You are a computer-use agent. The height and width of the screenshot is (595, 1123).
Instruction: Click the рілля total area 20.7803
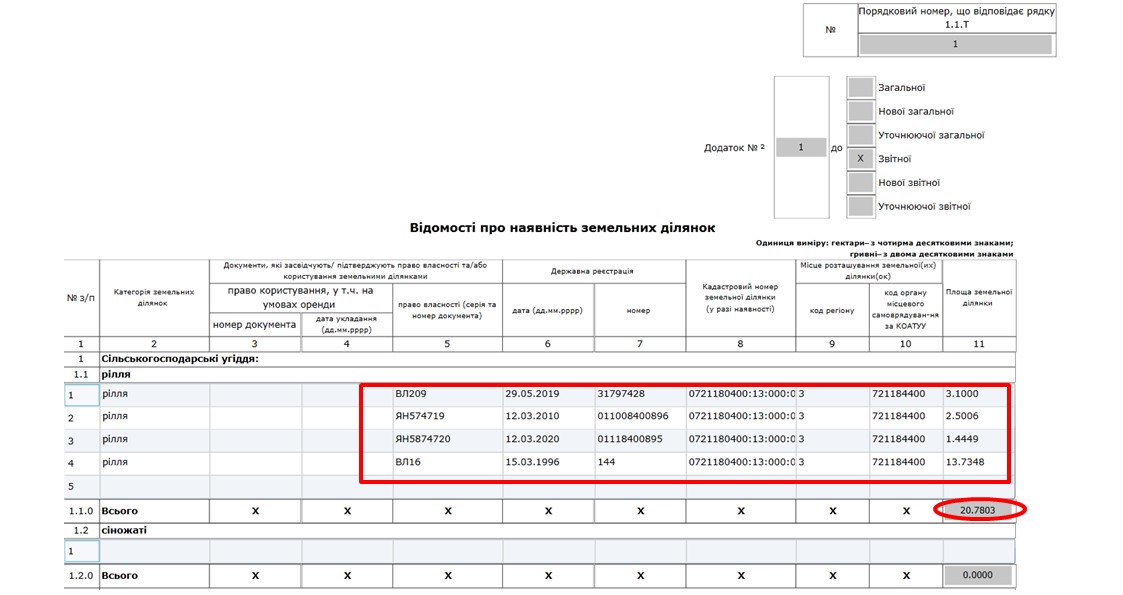[978, 510]
